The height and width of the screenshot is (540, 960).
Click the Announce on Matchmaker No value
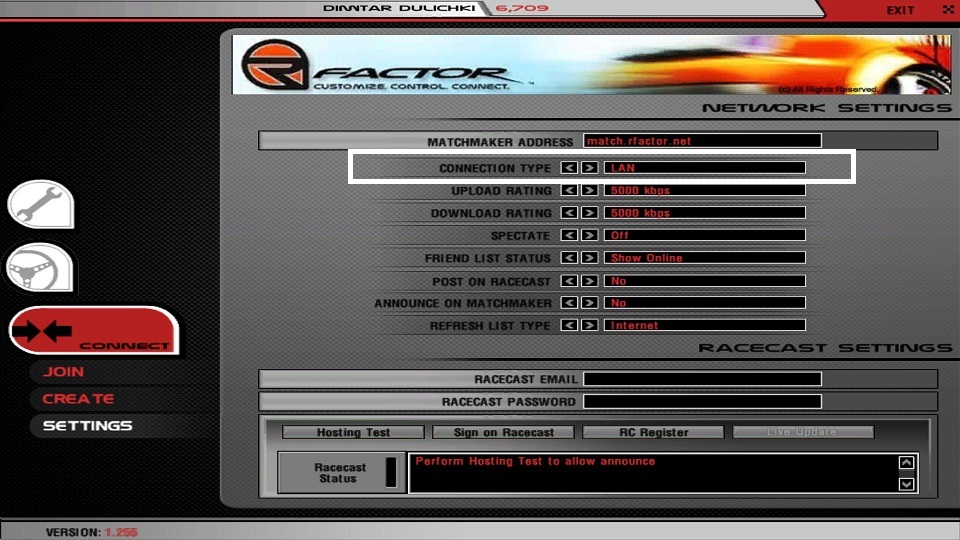705,302
